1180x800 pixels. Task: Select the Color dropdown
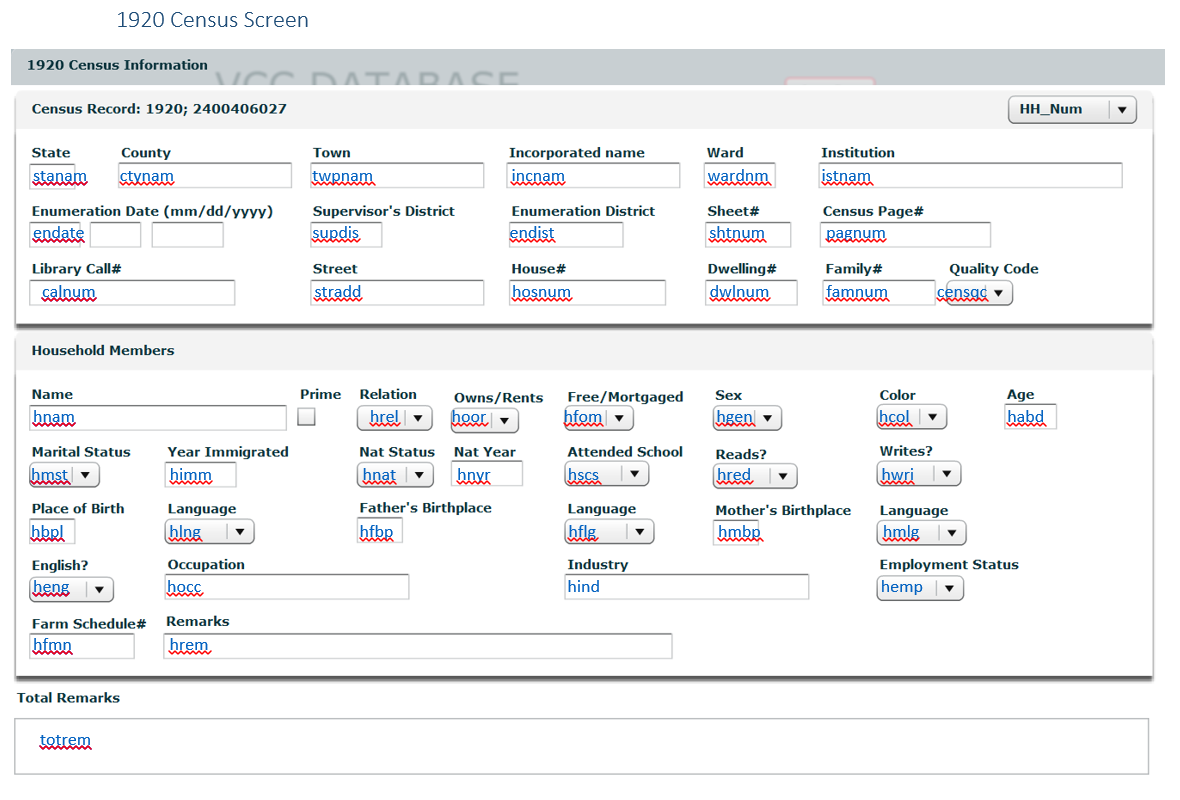pos(912,417)
